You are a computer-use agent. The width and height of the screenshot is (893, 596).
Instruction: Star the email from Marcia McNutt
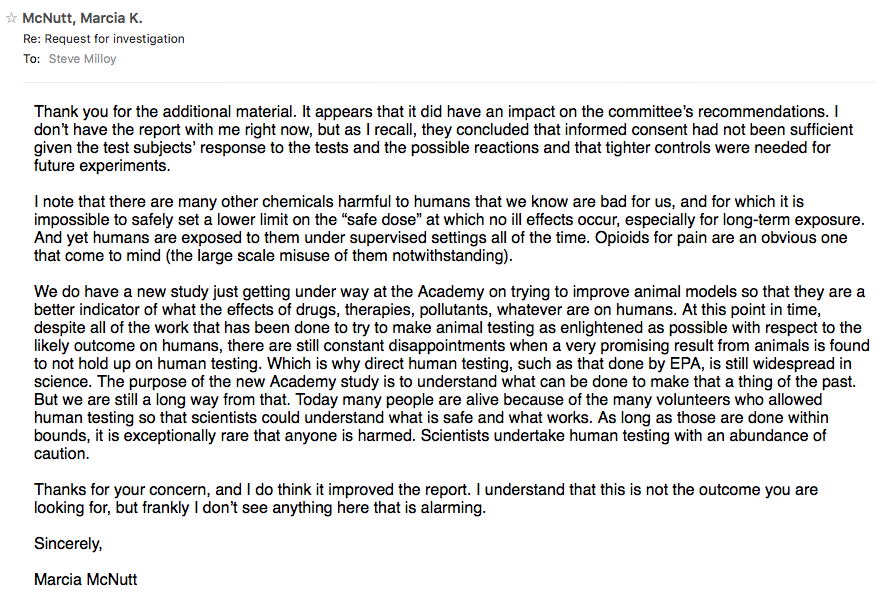coord(11,19)
